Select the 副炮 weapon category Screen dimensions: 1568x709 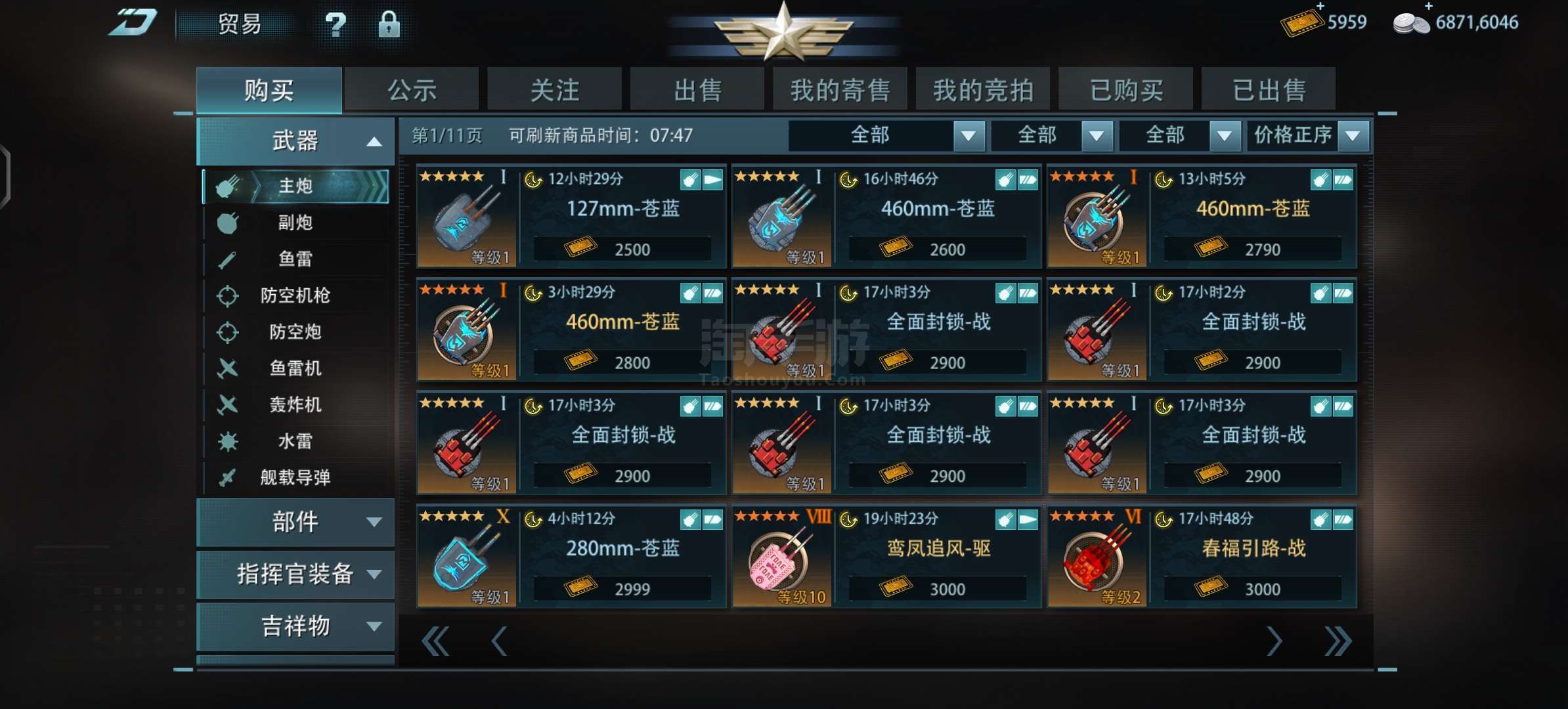[x=295, y=223]
